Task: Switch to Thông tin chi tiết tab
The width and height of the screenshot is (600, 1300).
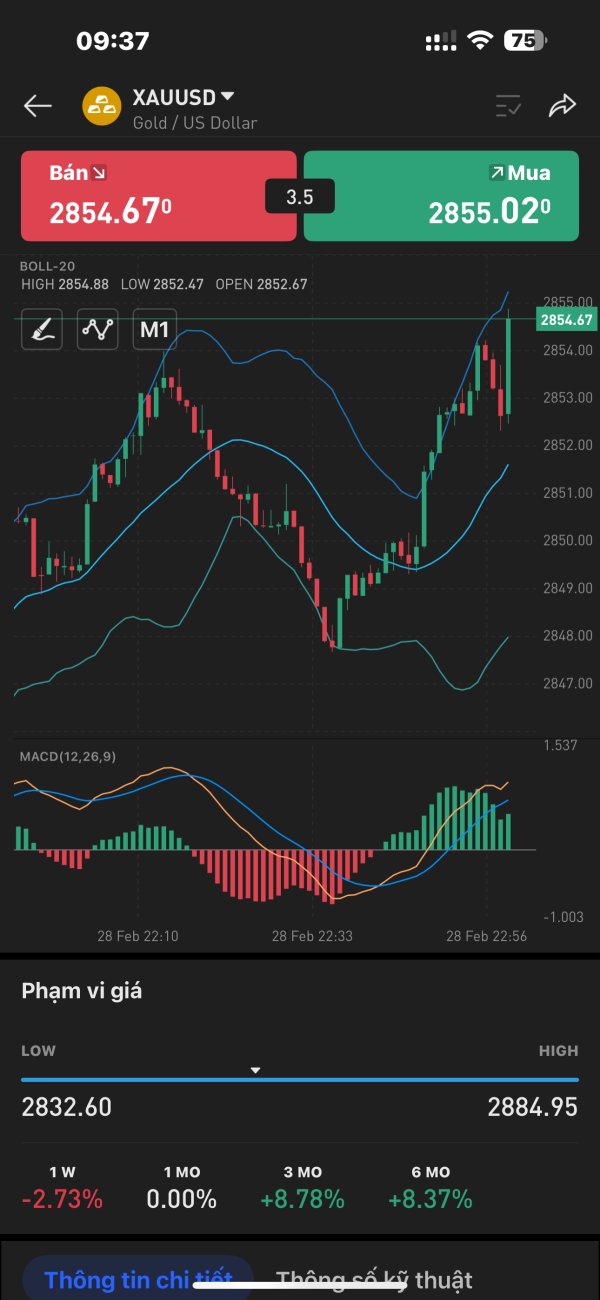Action: click(x=139, y=1280)
